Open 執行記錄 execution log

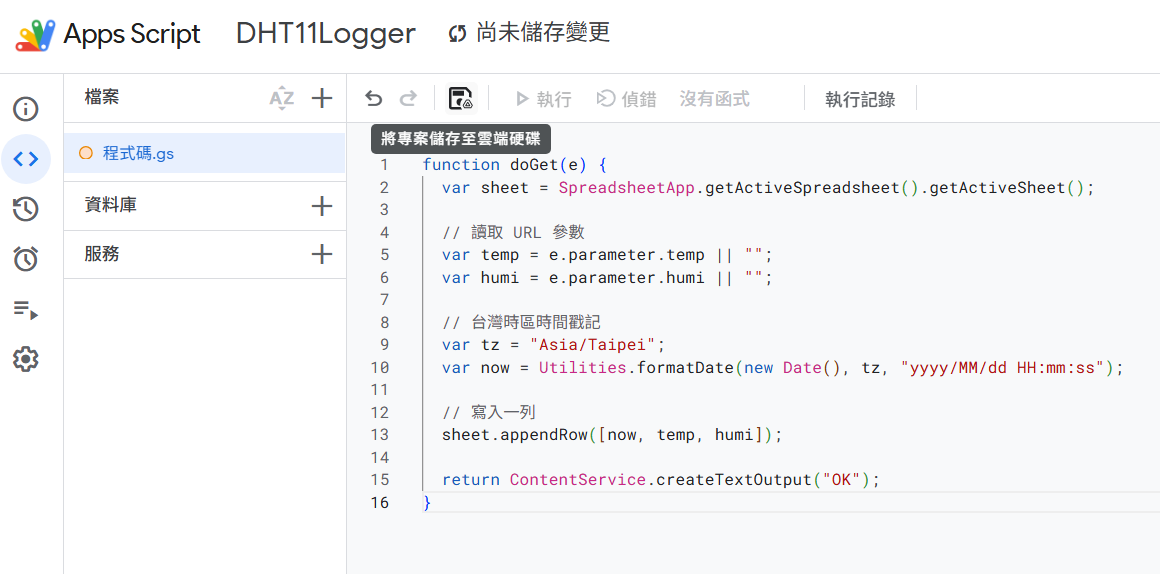(x=860, y=99)
